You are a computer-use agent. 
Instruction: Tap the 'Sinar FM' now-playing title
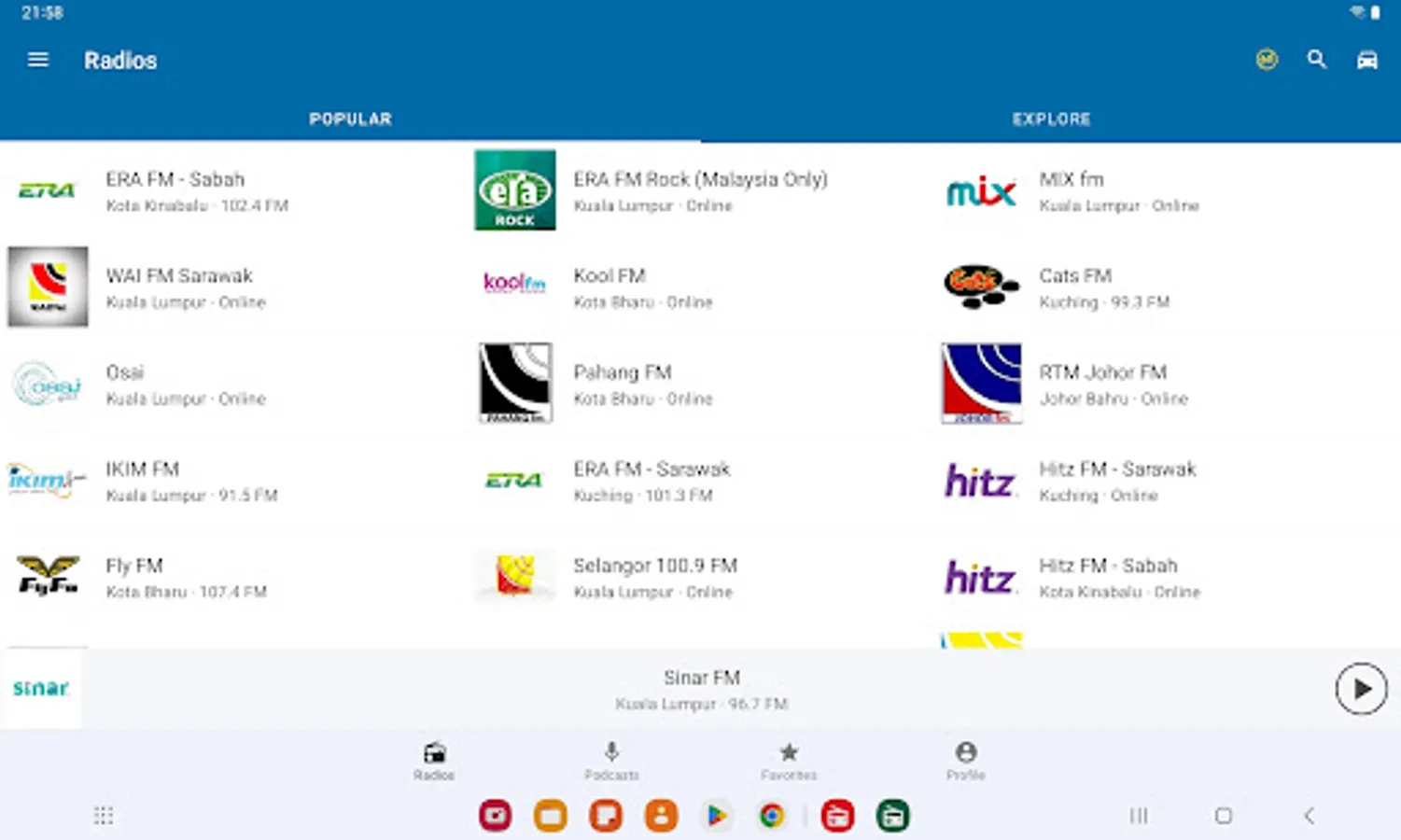click(702, 678)
